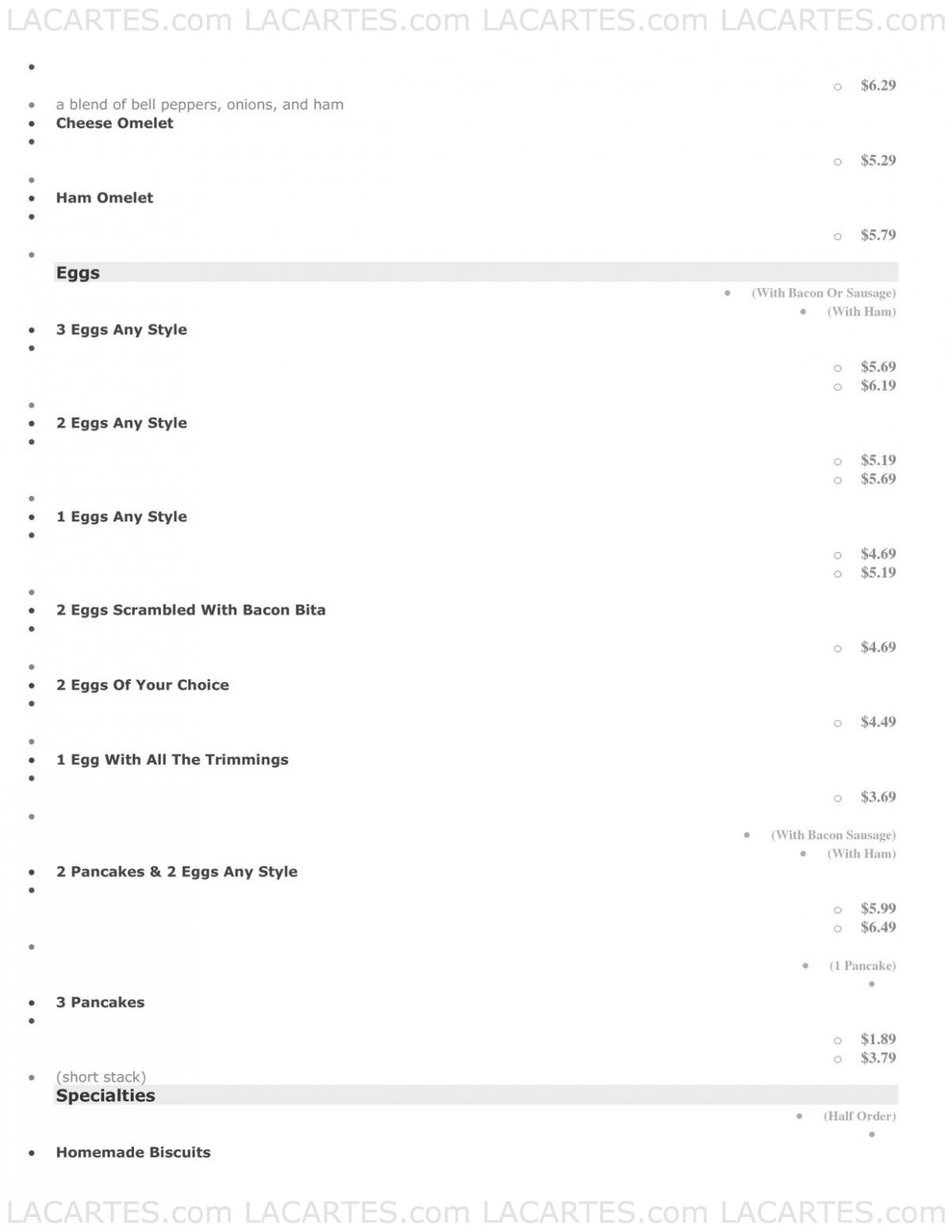Open the Specialties section header
Viewport: 952px width, 1232px height.
(x=476, y=1095)
